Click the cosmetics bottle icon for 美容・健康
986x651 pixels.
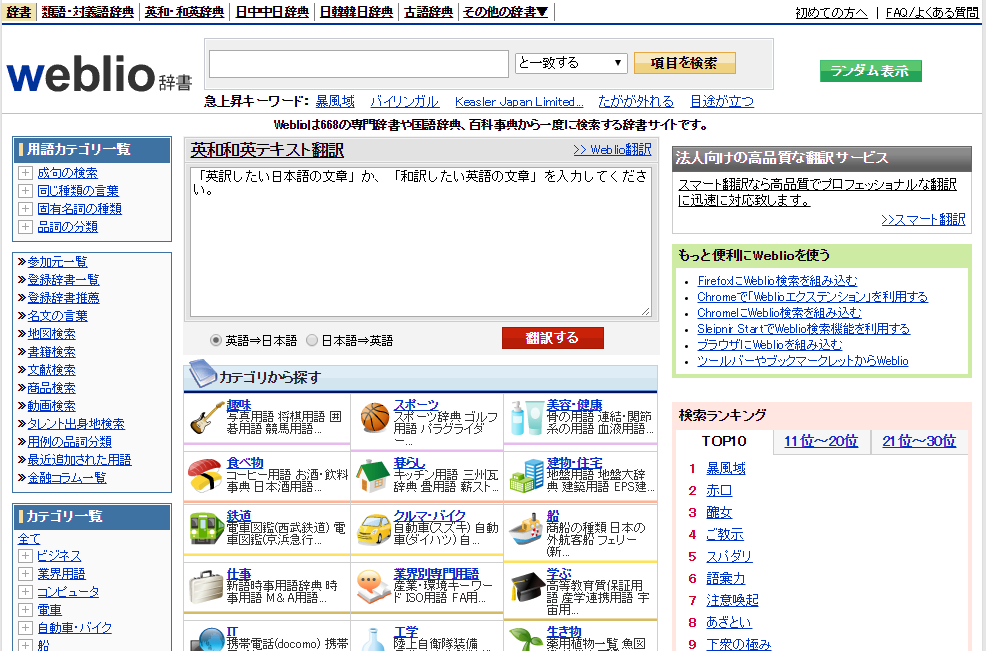coord(527,418)
